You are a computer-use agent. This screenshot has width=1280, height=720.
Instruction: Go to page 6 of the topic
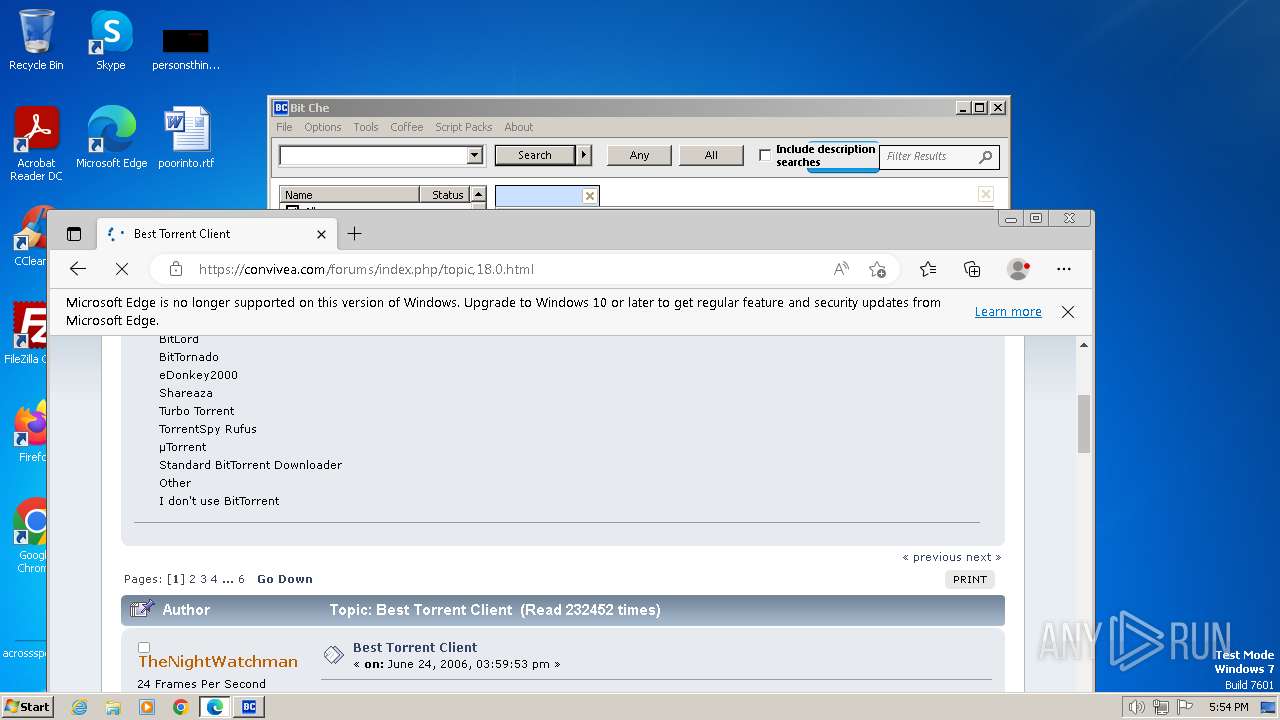pyautogui.click(x=241, y=579)
